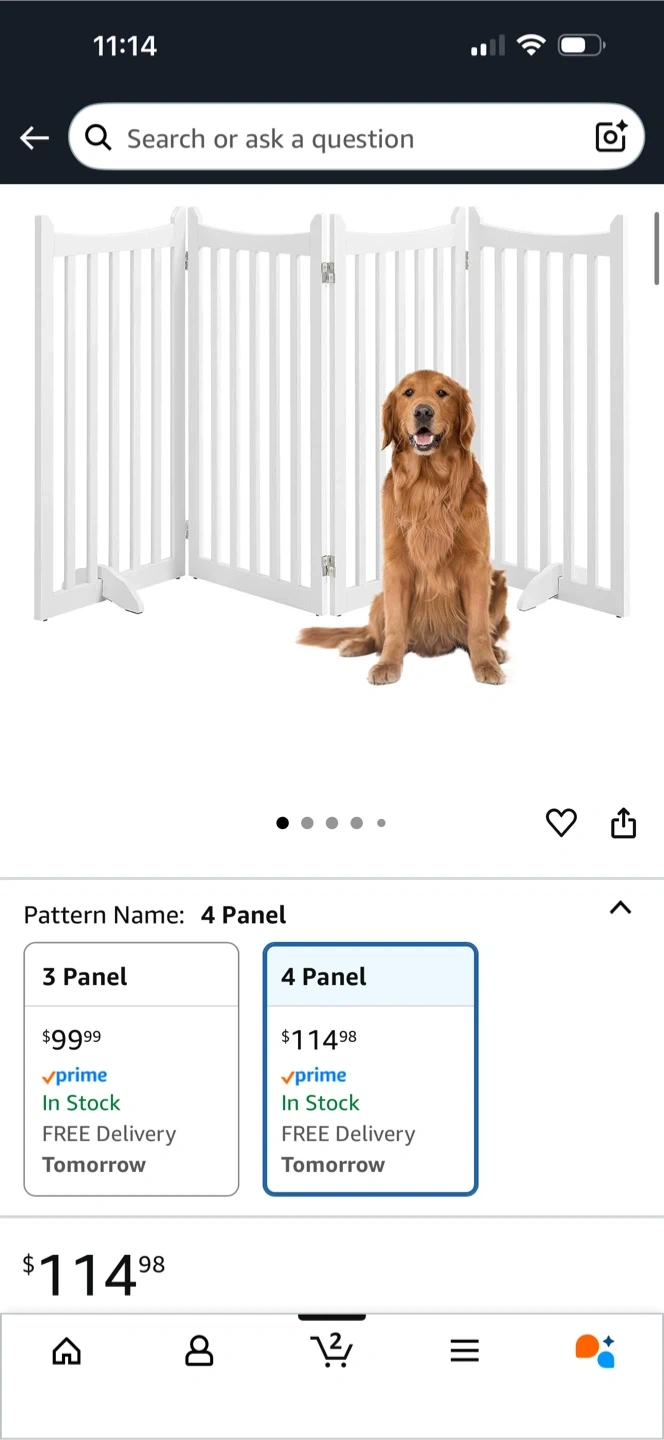664x1440 pixels.
Task: Collapse the Pattern Name section chevron
Action: point(620,908)
